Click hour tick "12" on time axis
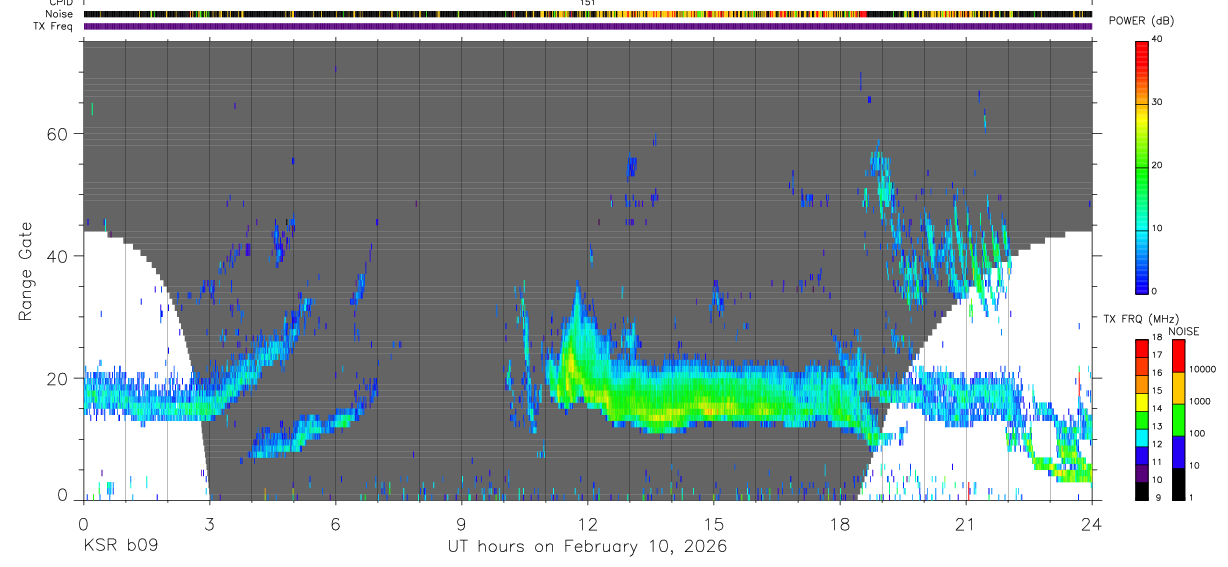1228x567 pixels. [588, 524]
